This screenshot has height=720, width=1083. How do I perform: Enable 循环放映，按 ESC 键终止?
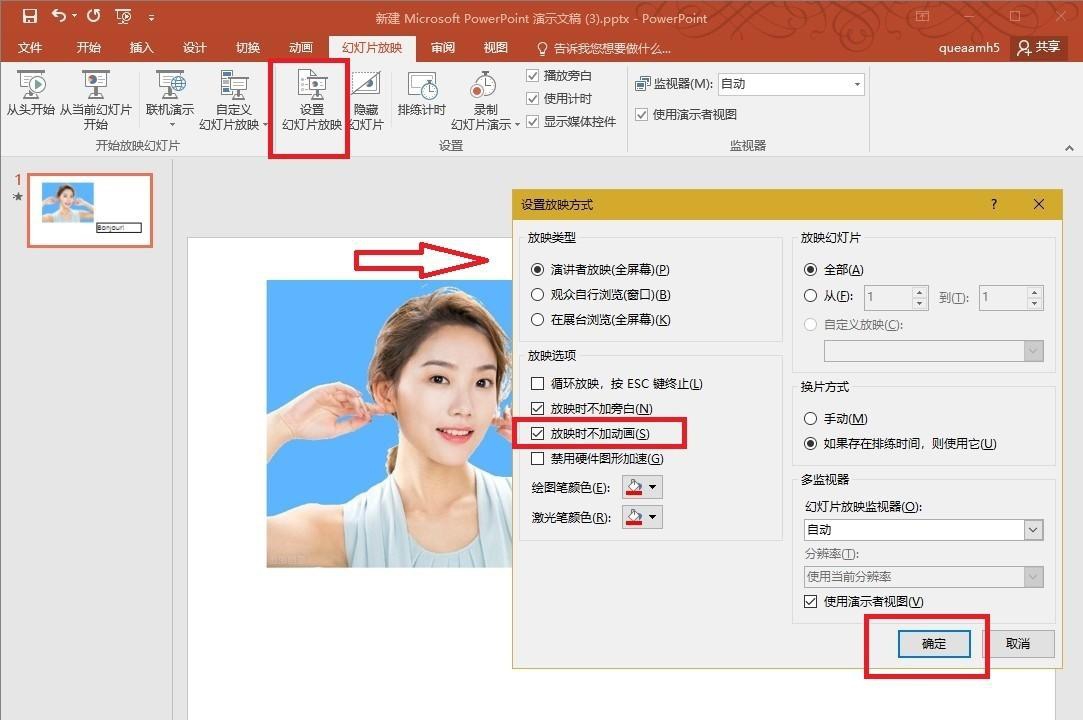pos(538,383)
